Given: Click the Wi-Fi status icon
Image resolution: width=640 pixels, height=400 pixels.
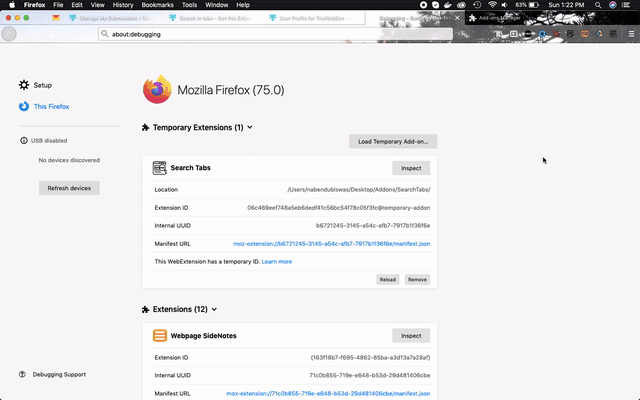Looking at the screenshot, I should (493, 5).
